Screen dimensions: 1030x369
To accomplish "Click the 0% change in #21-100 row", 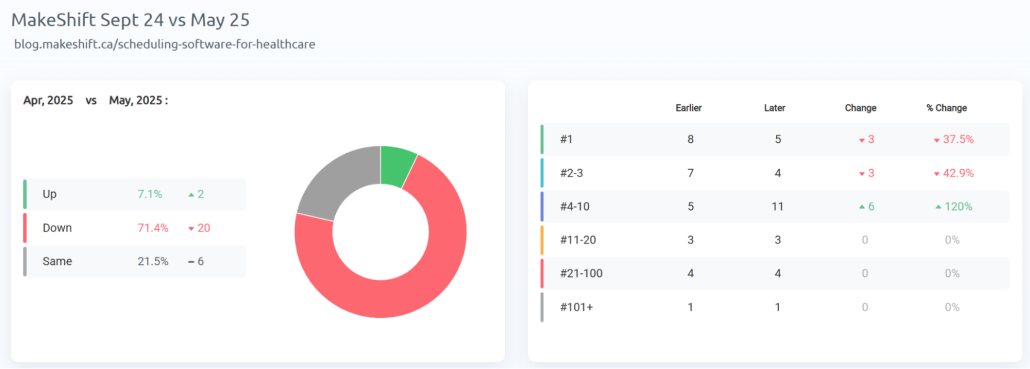I will 952,274.
